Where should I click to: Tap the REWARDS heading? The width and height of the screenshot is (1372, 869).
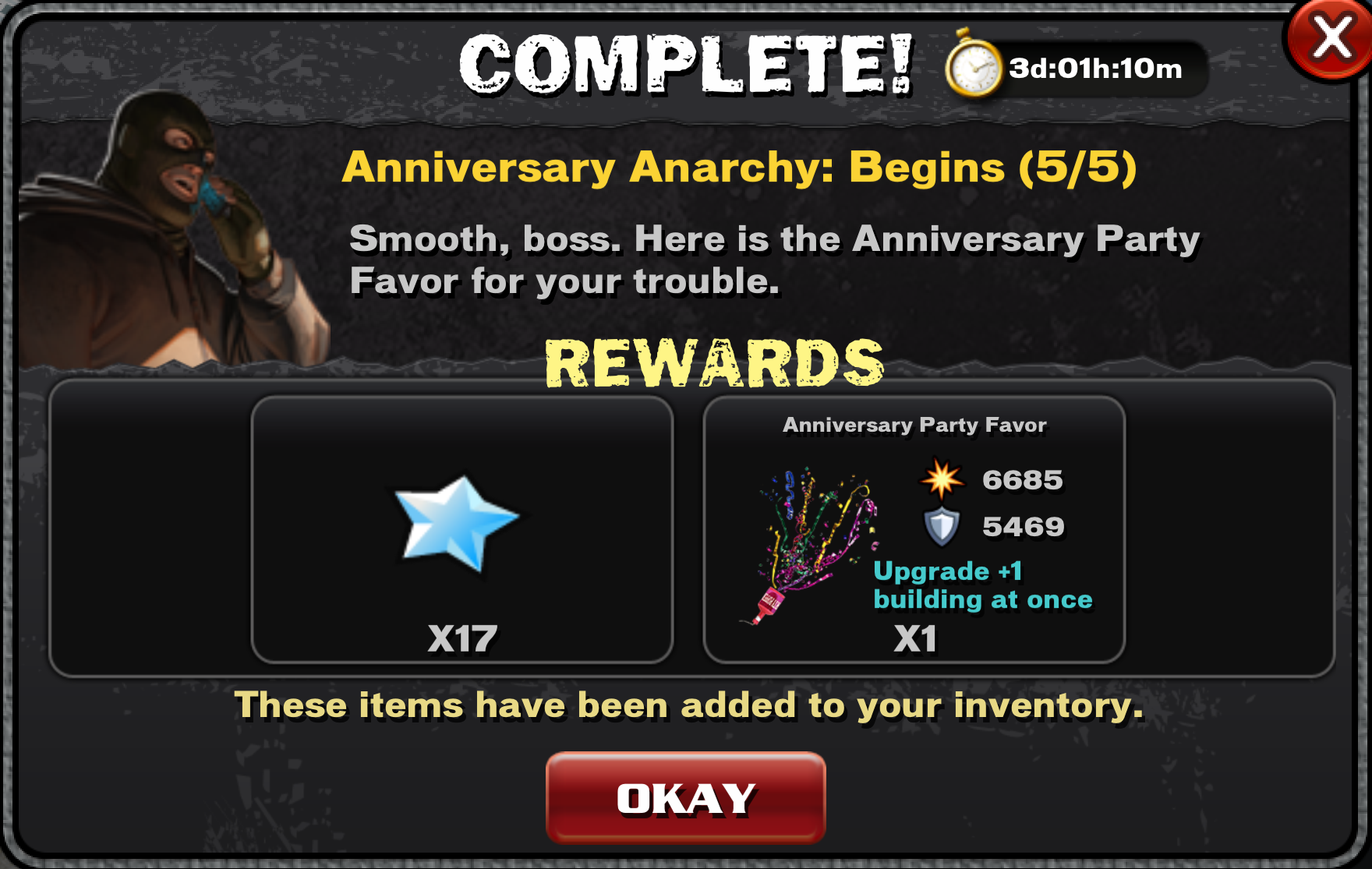(x=714, y=364)
